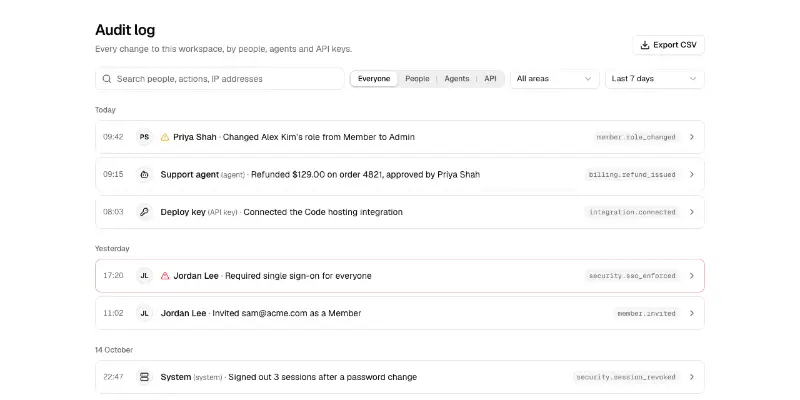Click the 17:20 timestamp
The image size is (800, 400).
point(113,276)
